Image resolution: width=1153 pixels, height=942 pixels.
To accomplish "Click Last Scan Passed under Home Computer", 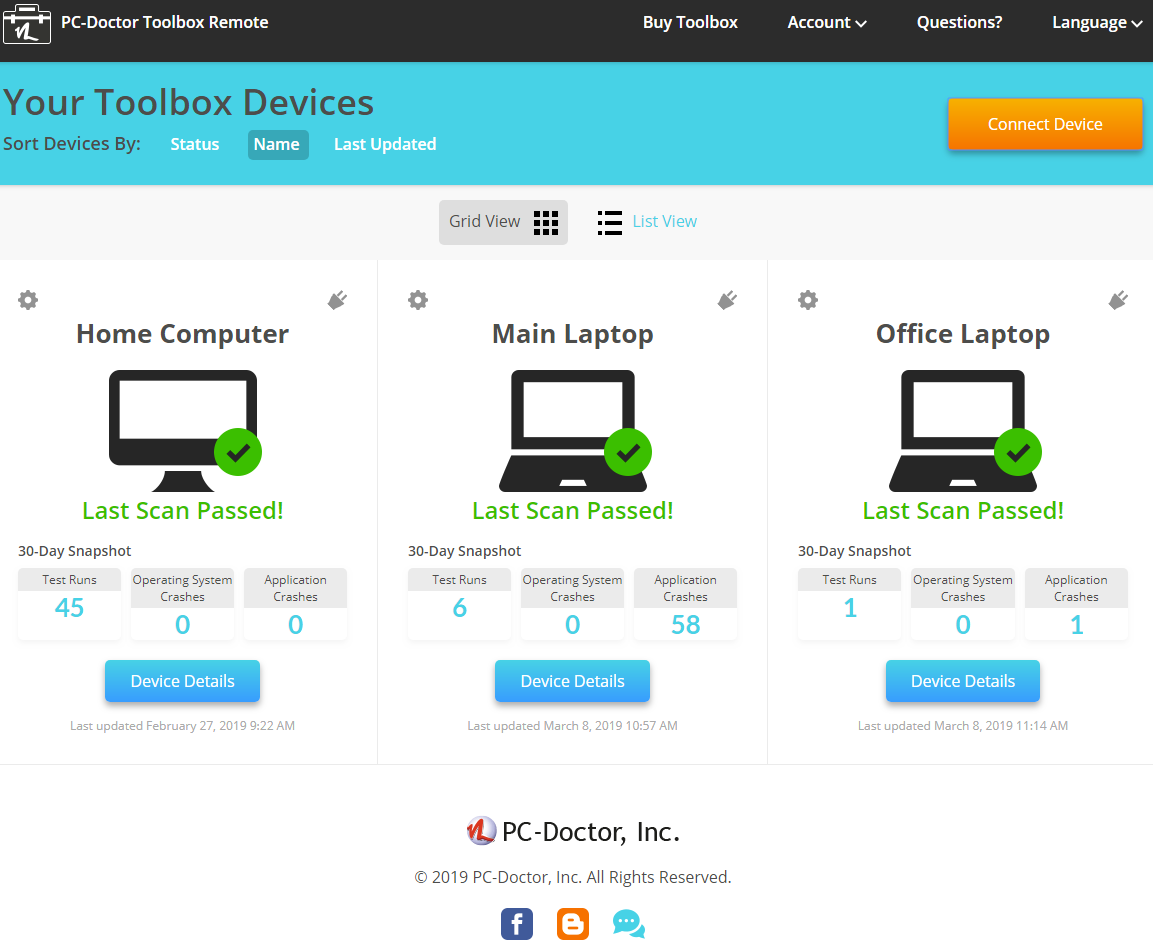I will coord(182,510).
